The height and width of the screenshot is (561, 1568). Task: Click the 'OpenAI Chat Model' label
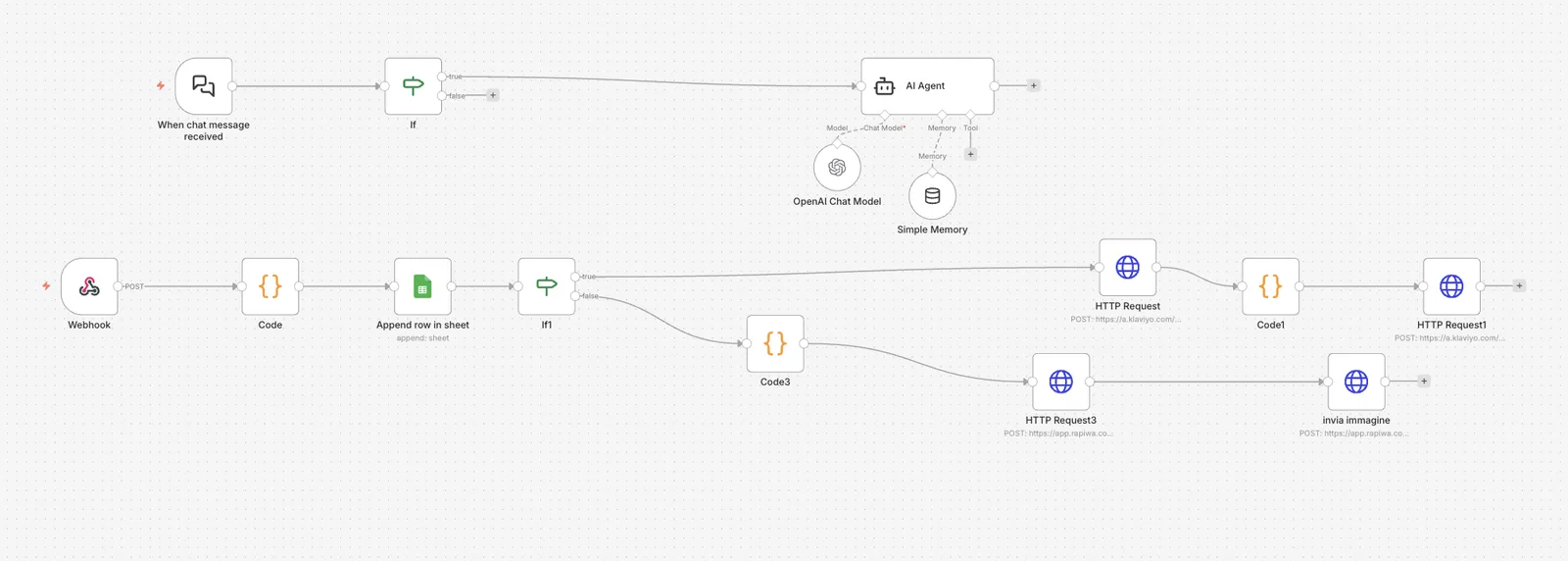837,202
